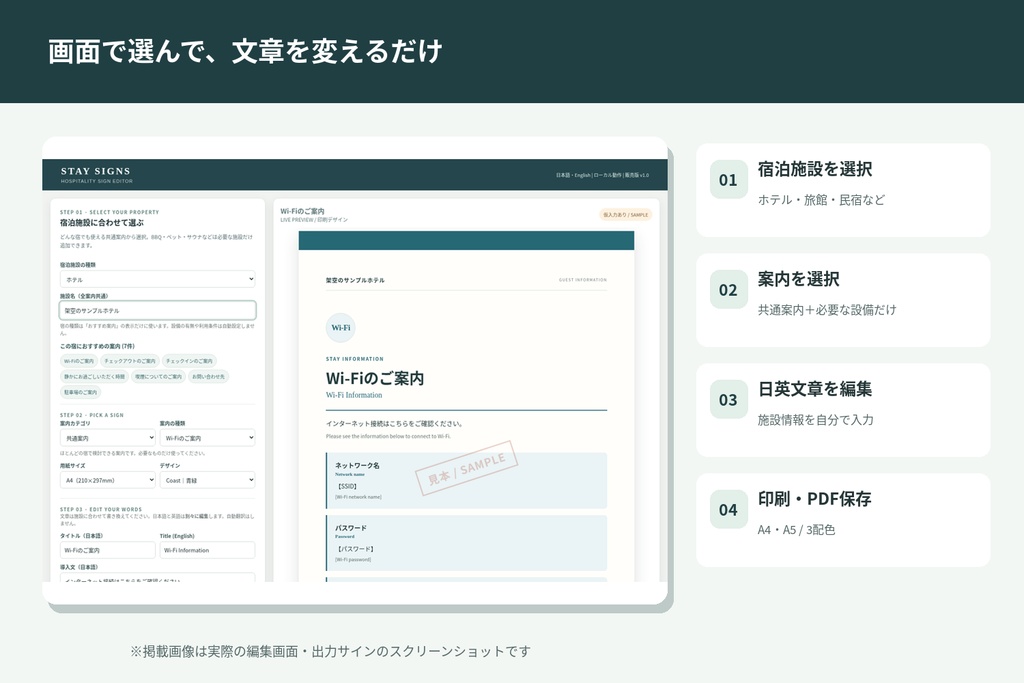Select the チェックインのご案内 recommendation chip
1024x683 pixels.
coord(189,361)
